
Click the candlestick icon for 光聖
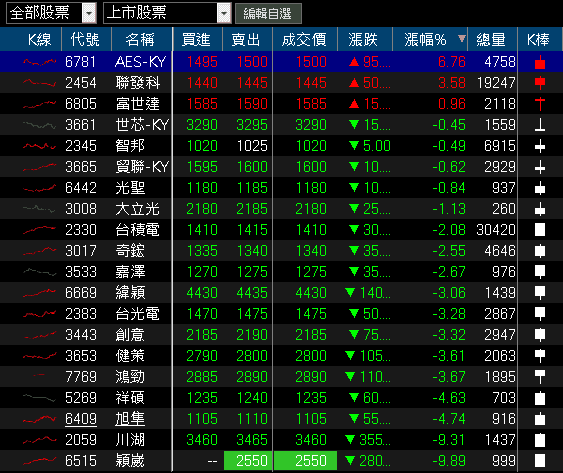click(x=540, y=188)
